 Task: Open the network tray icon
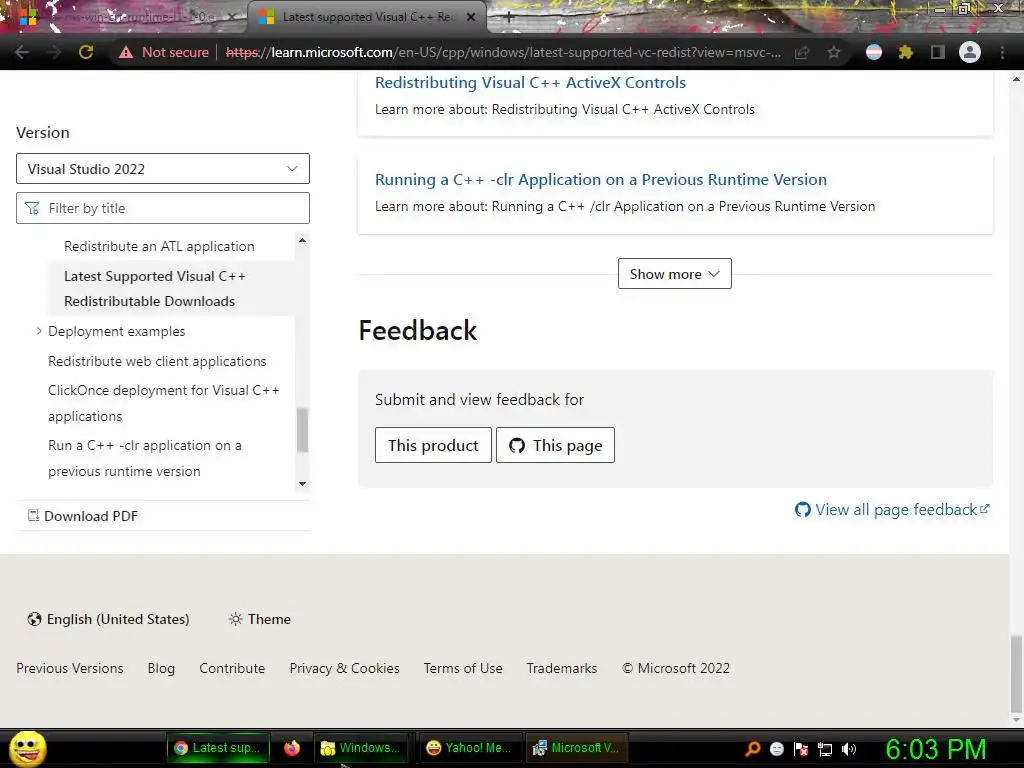coord(825,749)
